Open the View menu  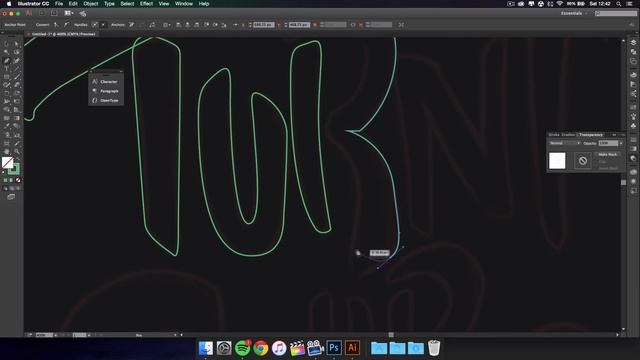point(164,4)
